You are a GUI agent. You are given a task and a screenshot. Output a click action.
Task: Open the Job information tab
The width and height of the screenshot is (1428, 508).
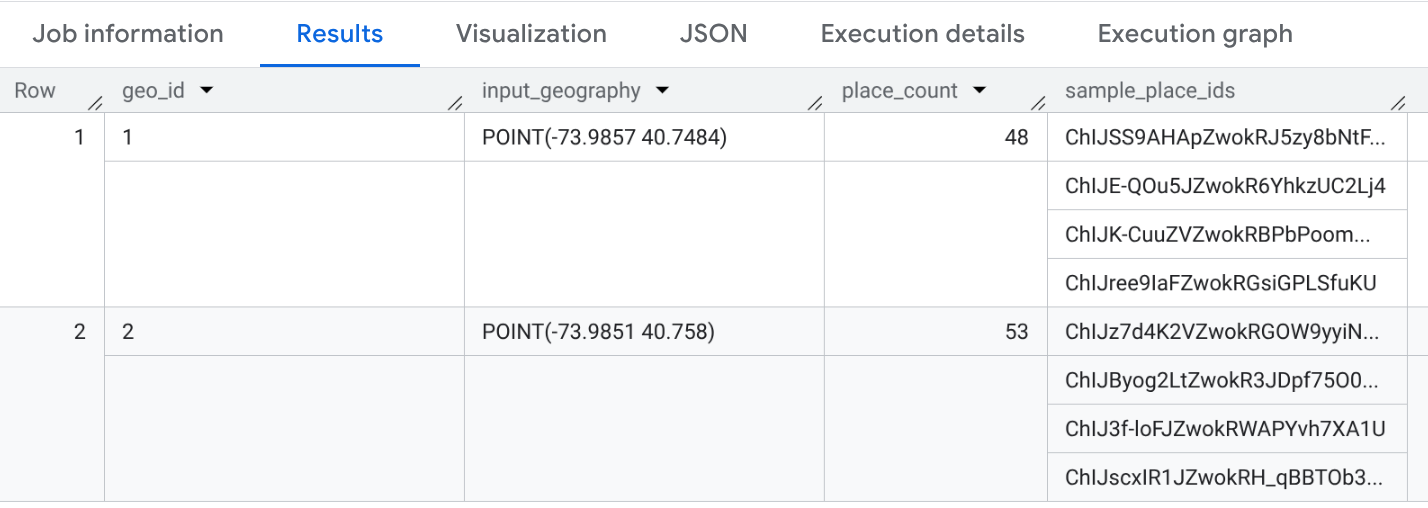(x=128, y=34)
